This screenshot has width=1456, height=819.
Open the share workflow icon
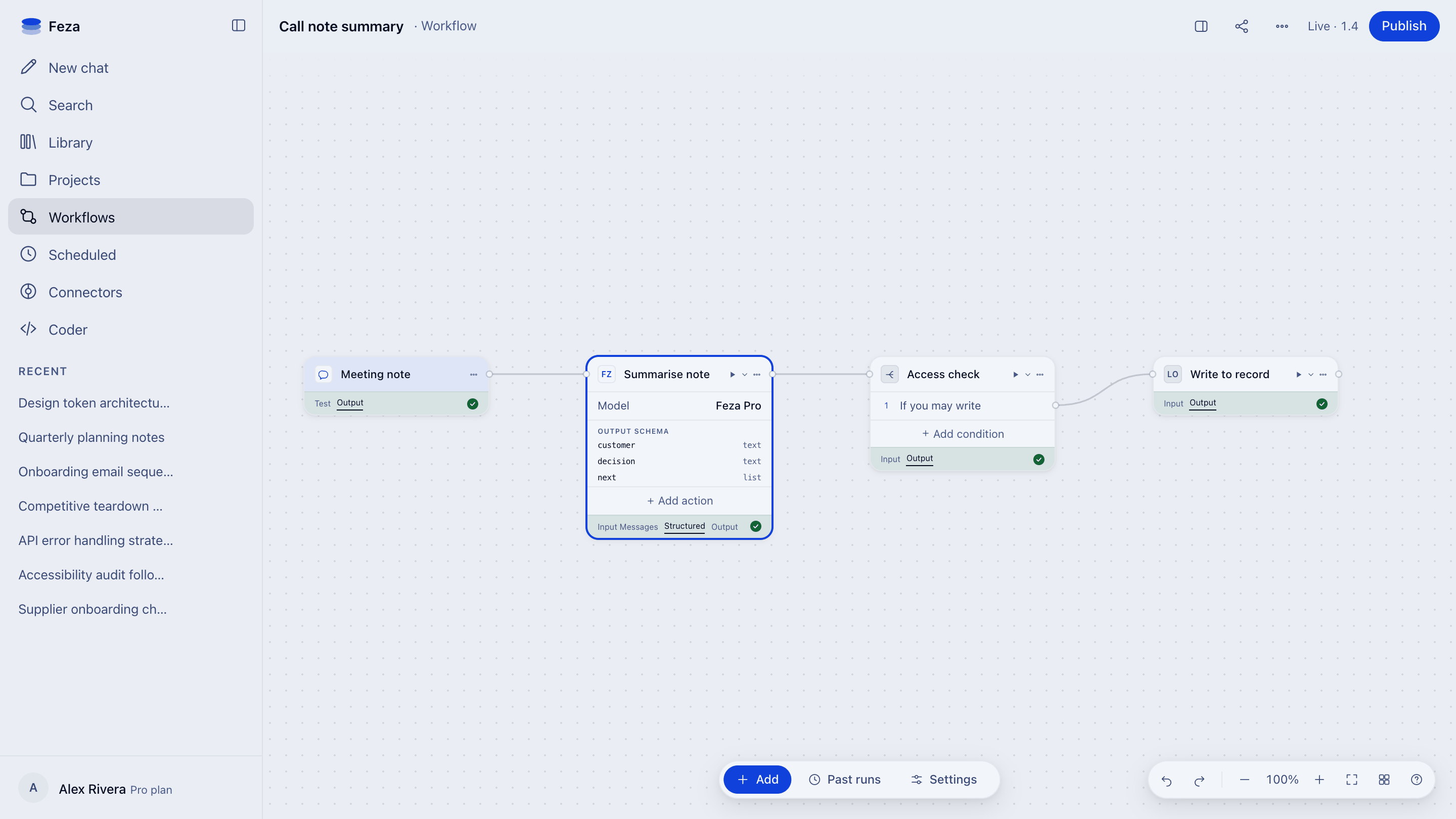pyautogui.click(x=1242, y=26)
